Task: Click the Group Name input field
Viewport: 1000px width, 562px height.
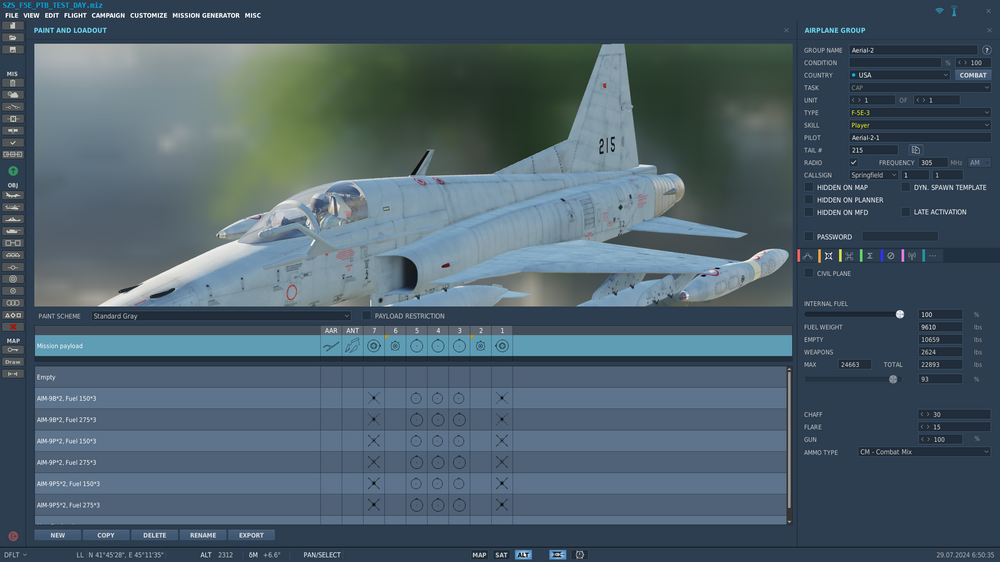Action: pyautogui.click(x=913, y=50)
